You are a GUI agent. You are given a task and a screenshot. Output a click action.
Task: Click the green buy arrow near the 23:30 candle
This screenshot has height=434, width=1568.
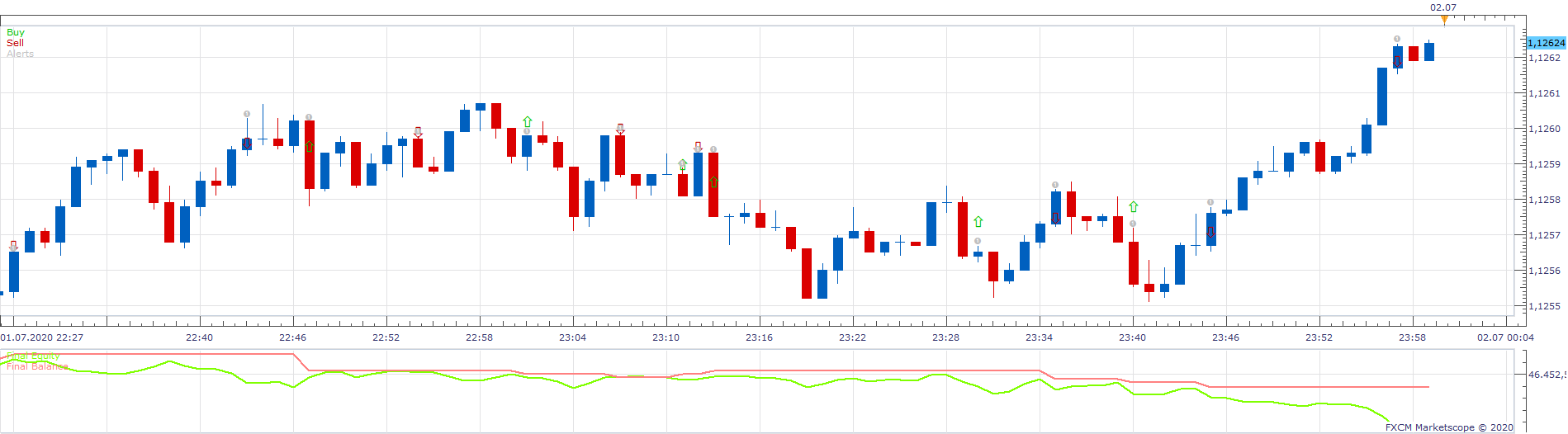click(978, 221)
